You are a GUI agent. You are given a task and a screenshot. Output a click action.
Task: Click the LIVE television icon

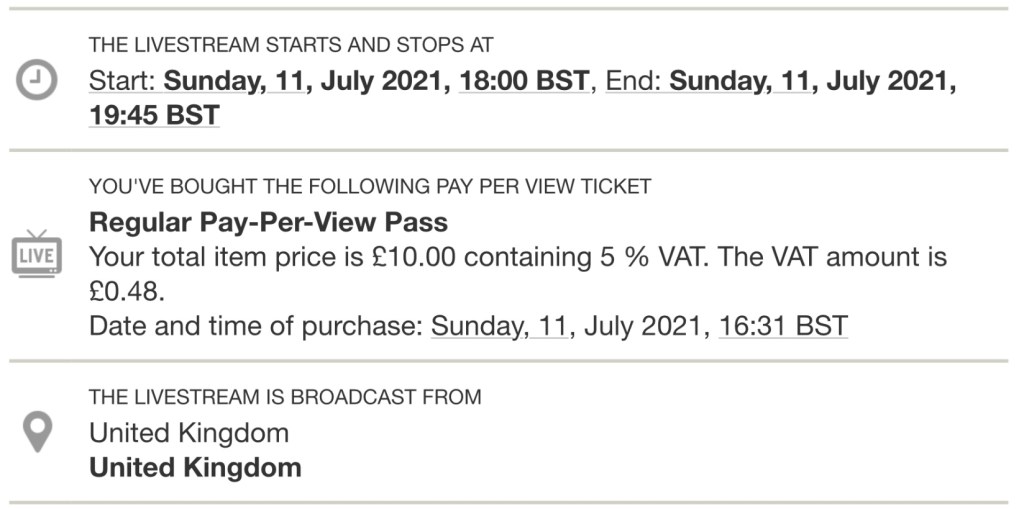(x=37, y=254)
